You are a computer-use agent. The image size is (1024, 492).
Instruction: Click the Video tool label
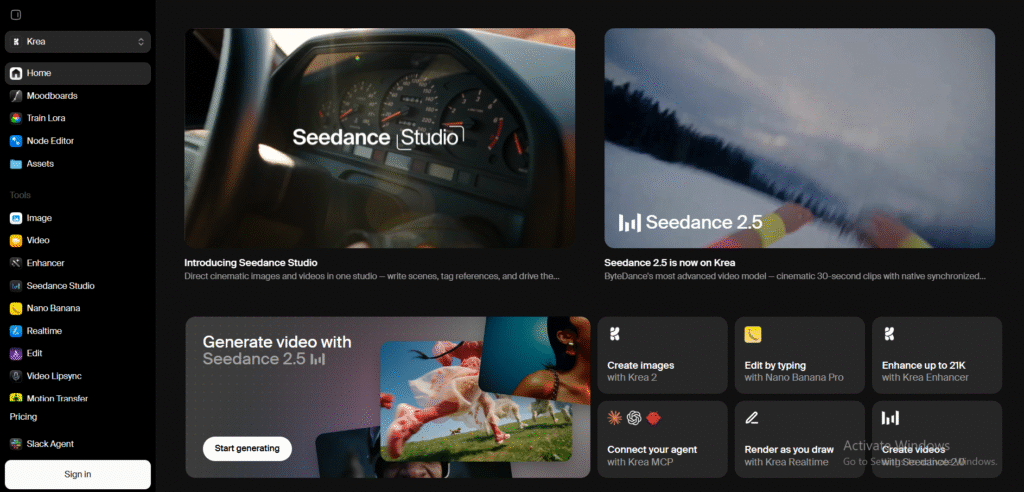38,240
